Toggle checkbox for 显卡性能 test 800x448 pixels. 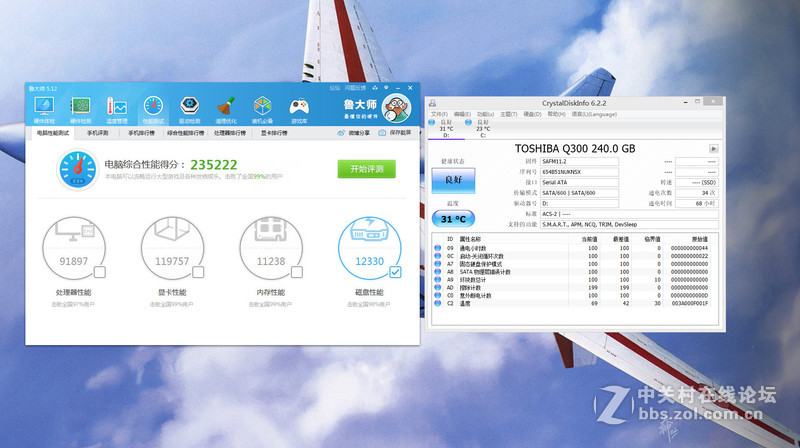pyautogui.click(x=198, y=272)
